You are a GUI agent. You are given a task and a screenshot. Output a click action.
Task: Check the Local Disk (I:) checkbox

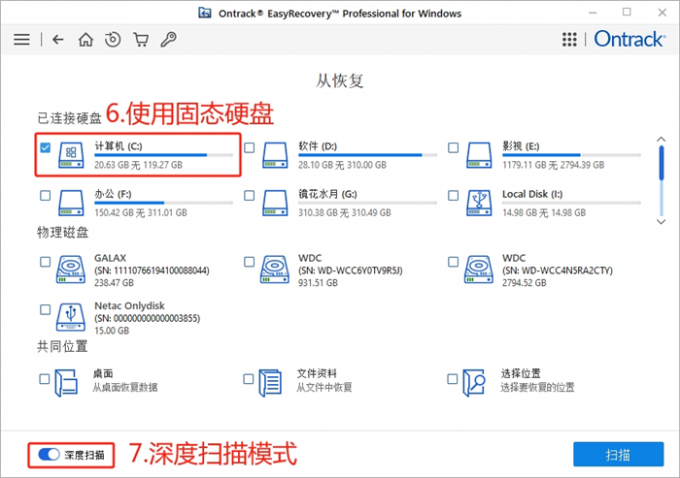tap(453, 196)
